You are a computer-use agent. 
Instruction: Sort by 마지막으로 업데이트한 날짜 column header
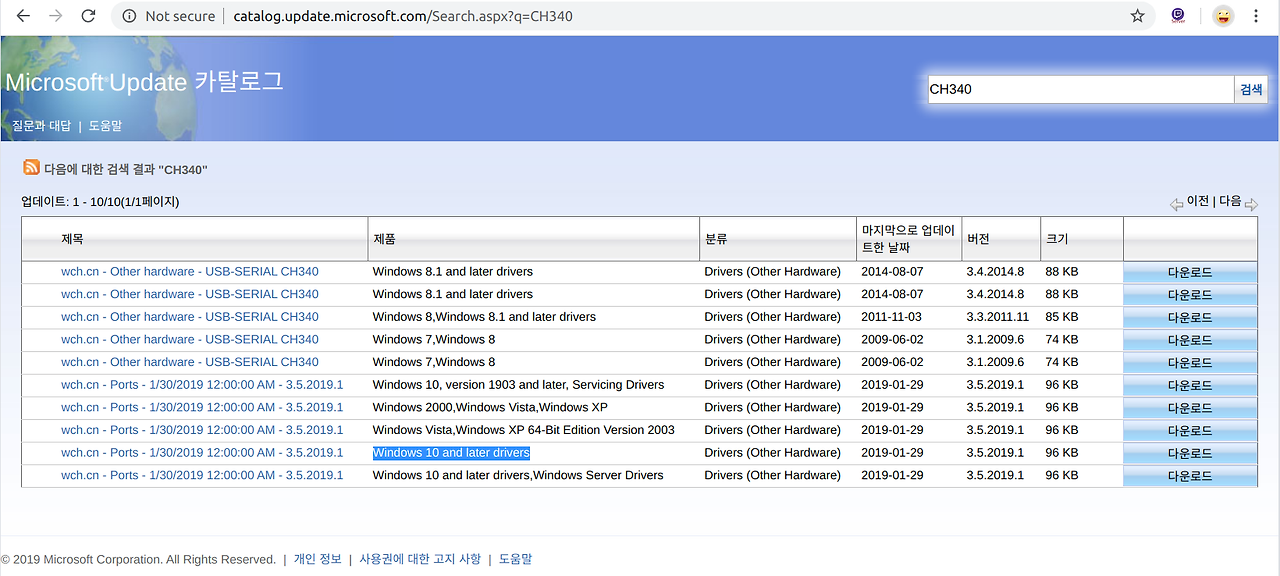(x=908, y=239)
